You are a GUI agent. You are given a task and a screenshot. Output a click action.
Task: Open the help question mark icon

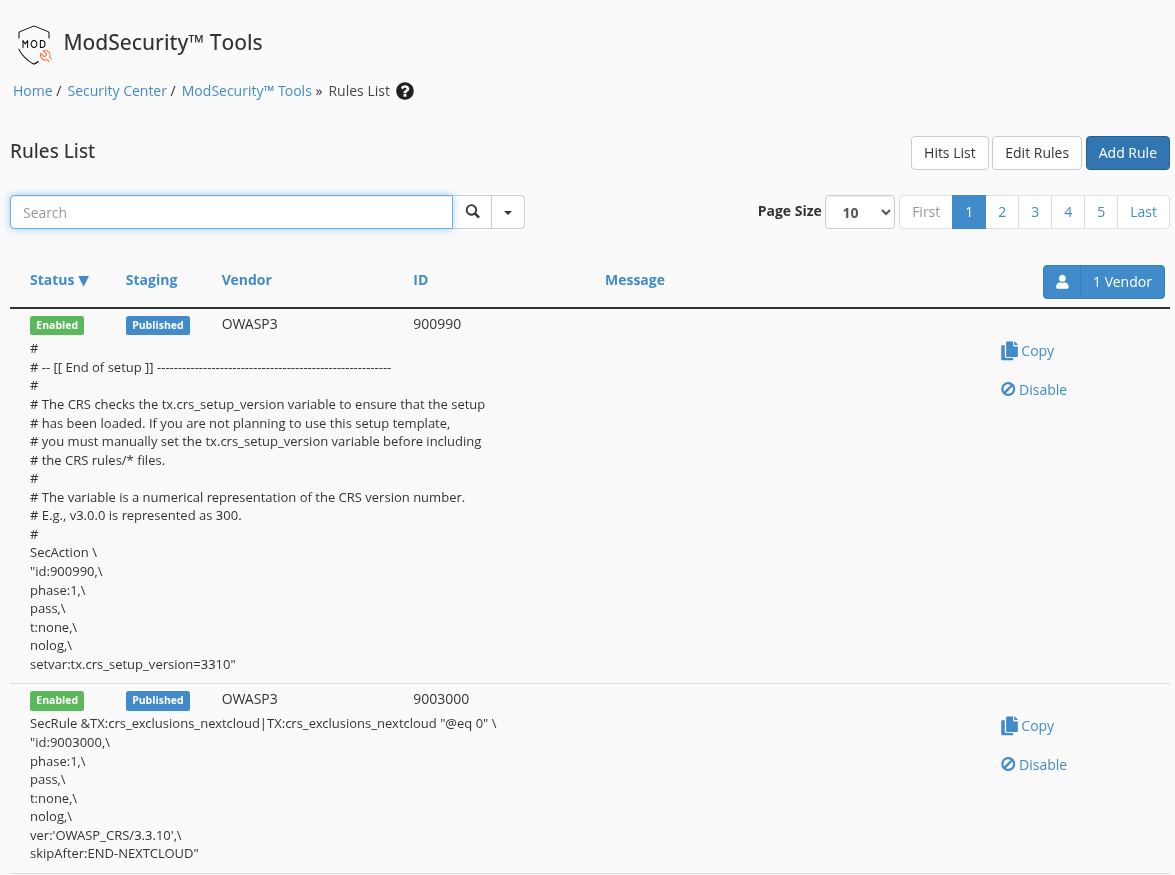(405, 91)
